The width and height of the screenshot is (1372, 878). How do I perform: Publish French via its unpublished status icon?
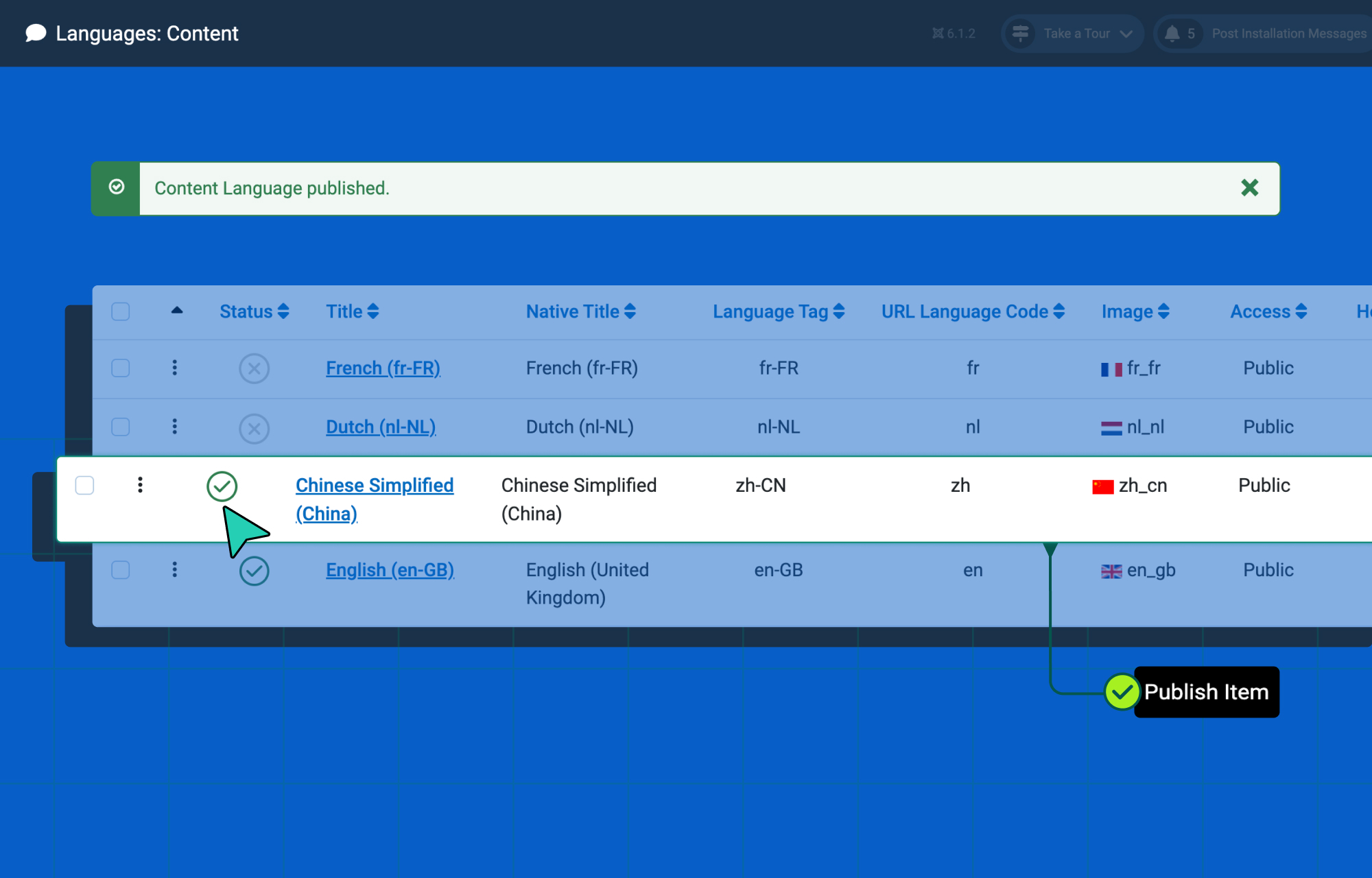click(254, 369)
